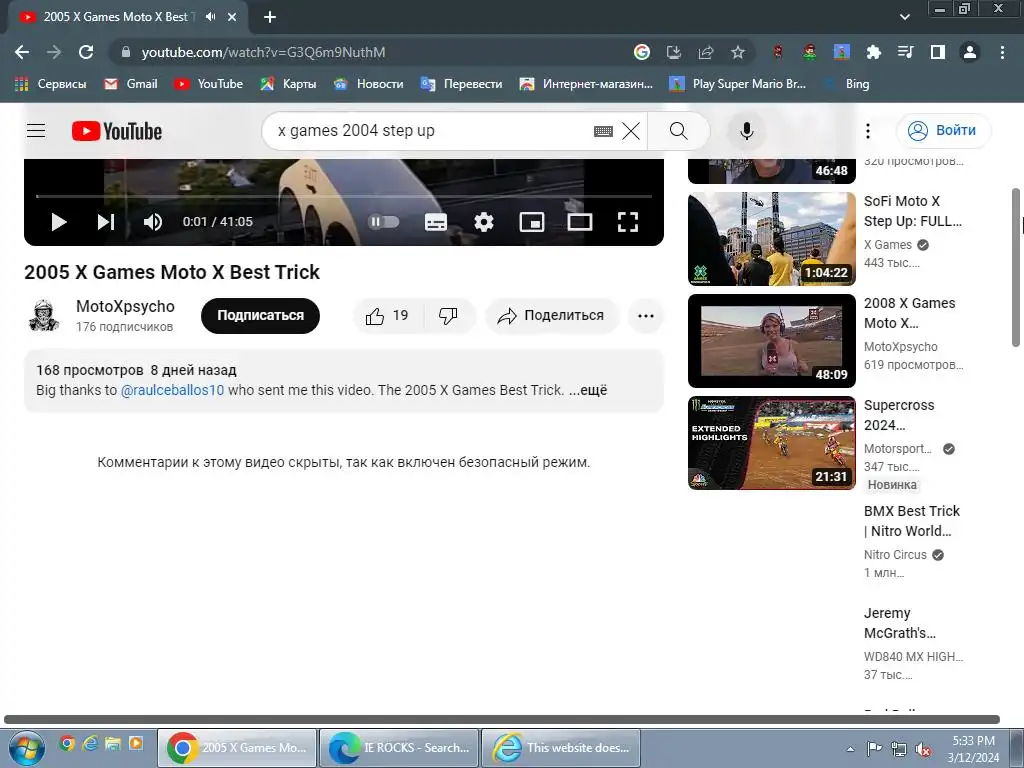
Task: Open Supercross 2024 extended highlights thumbnail
Action: coord(771,443)
